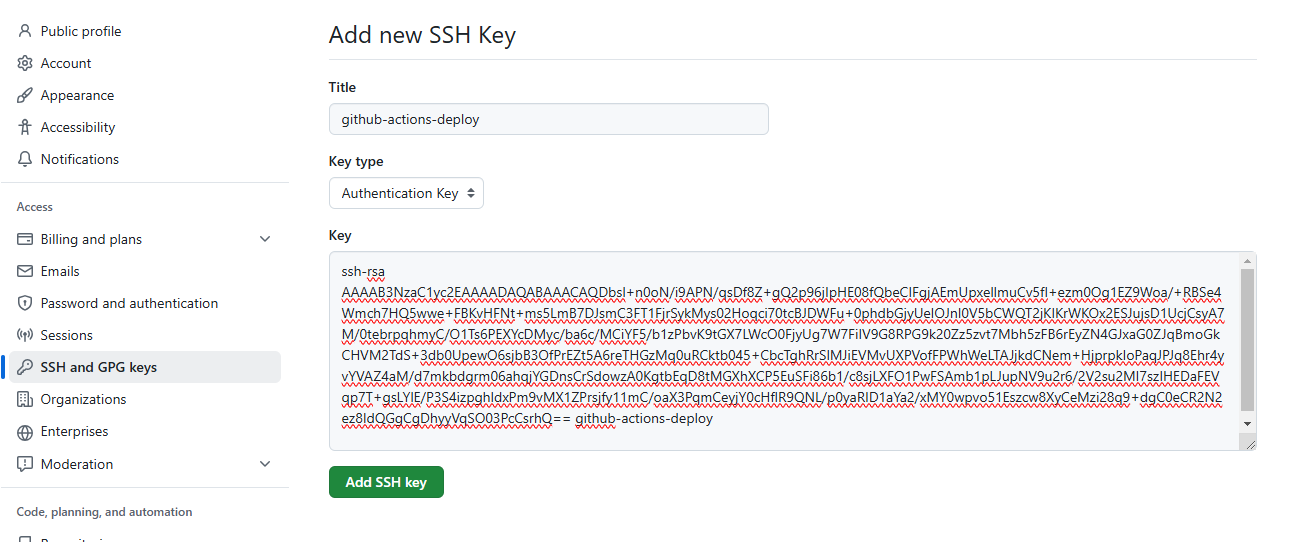The width and height of the screenshot is (1299, 542).
Task: Open the Authentication Key type dropdown
Action: tap(406, 193)
